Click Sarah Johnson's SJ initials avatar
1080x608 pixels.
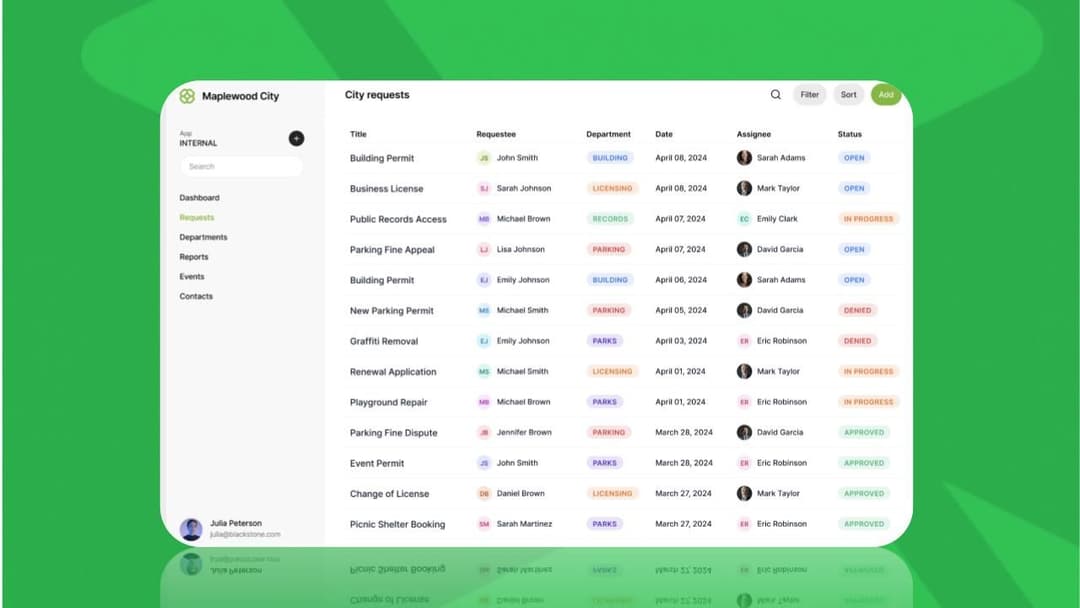[x=484, y=188]
